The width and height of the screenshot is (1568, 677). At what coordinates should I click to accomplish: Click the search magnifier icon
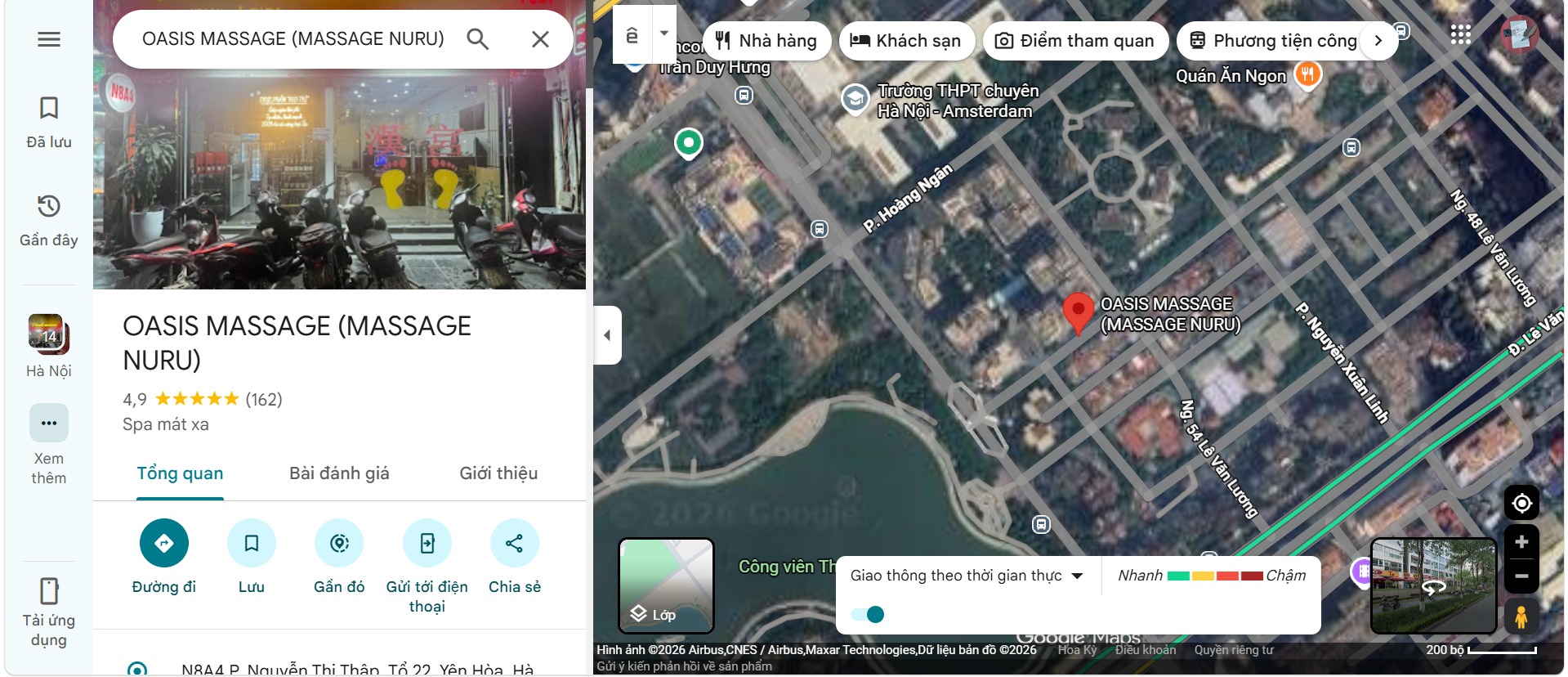coord(478,39)
